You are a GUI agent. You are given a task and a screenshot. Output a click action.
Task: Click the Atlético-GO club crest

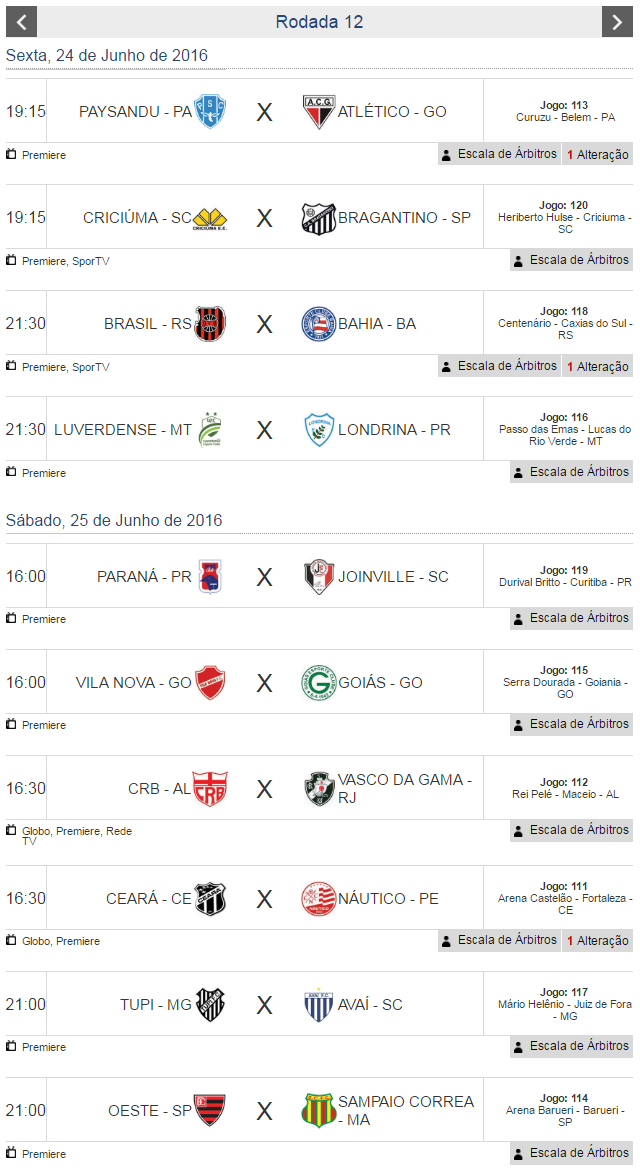click(x=319, y=111)
